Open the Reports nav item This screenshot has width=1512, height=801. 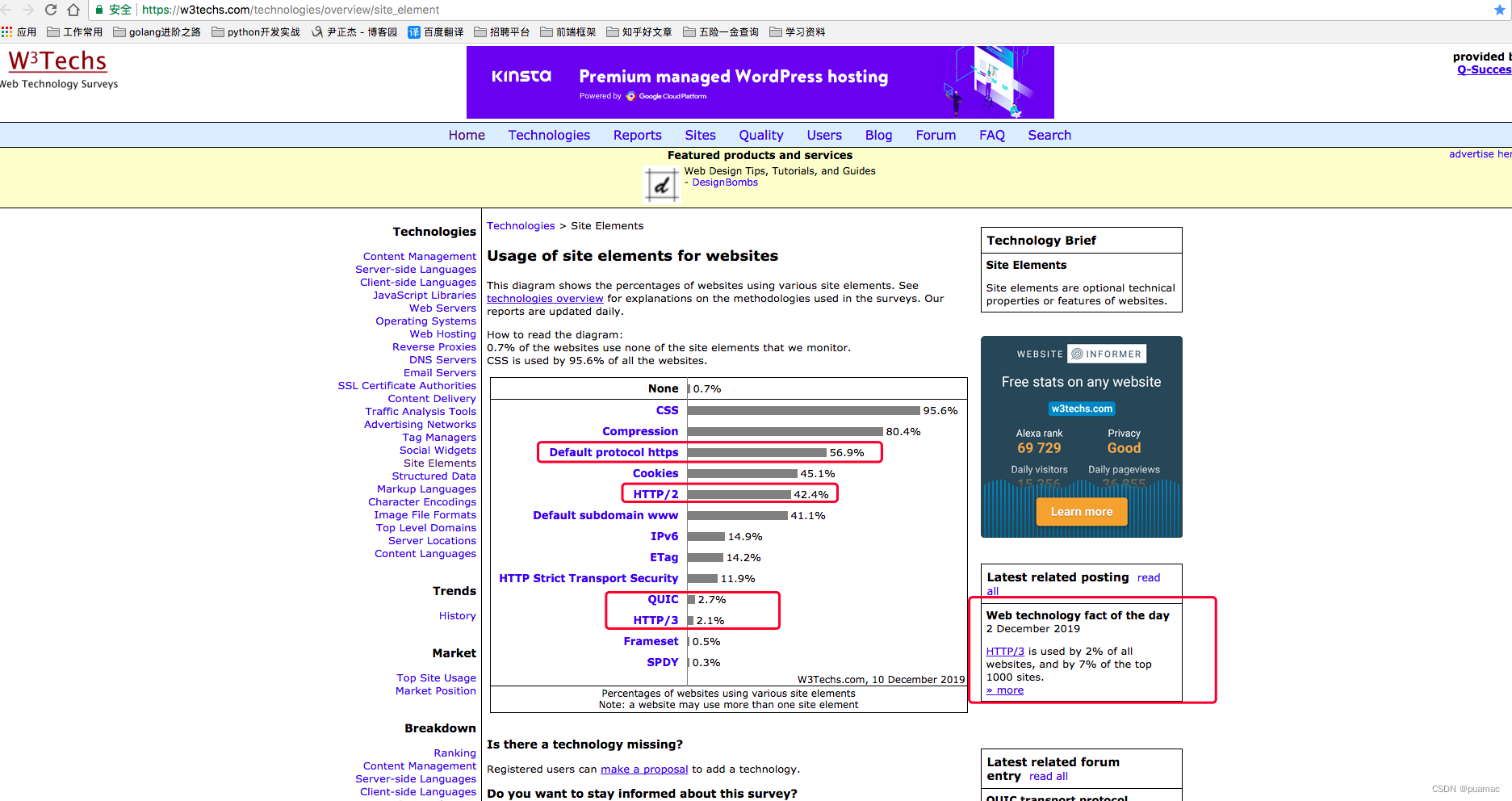[x=637, y=135]
